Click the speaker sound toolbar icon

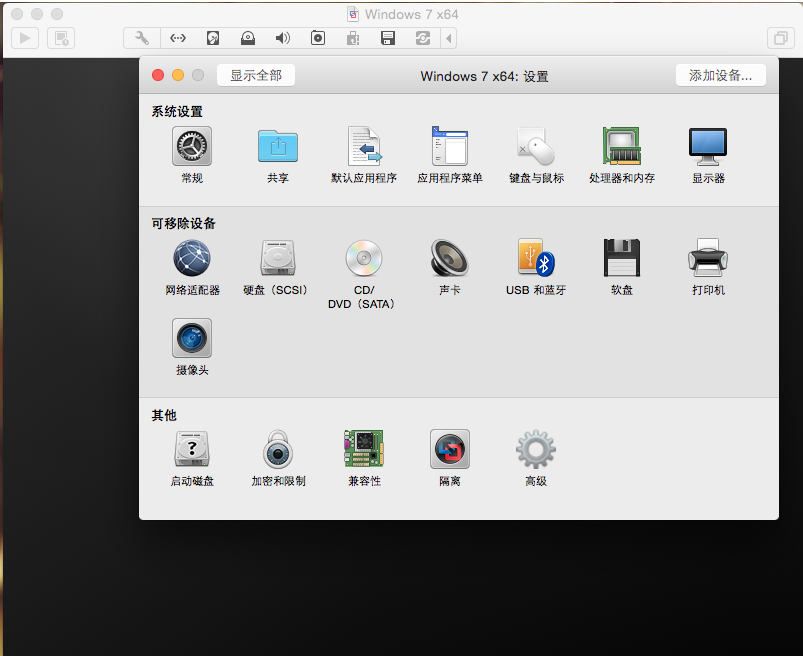pyautogui.click(x=283, y=38)
